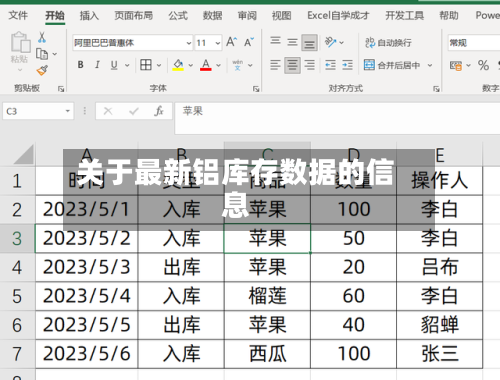Open the 文件 tab
Screen dimensions: 500x380
(18, 15)
